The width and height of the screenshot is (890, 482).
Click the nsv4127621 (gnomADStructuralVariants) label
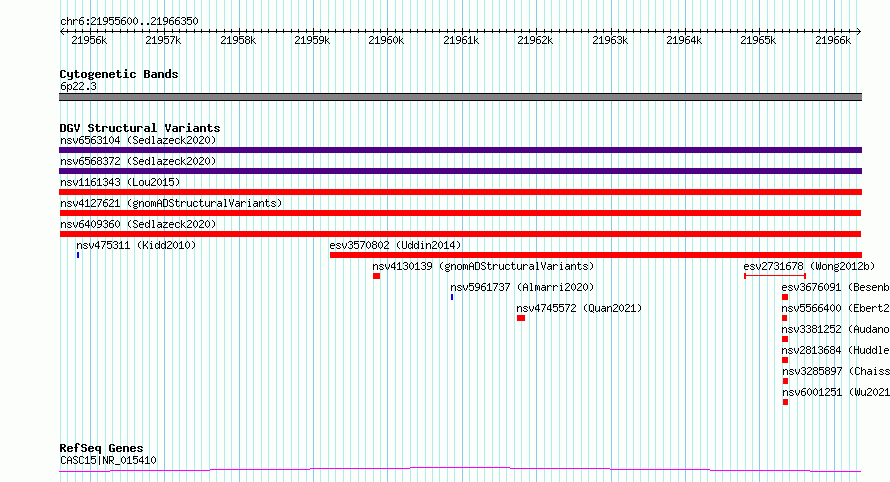click(171, 203)
